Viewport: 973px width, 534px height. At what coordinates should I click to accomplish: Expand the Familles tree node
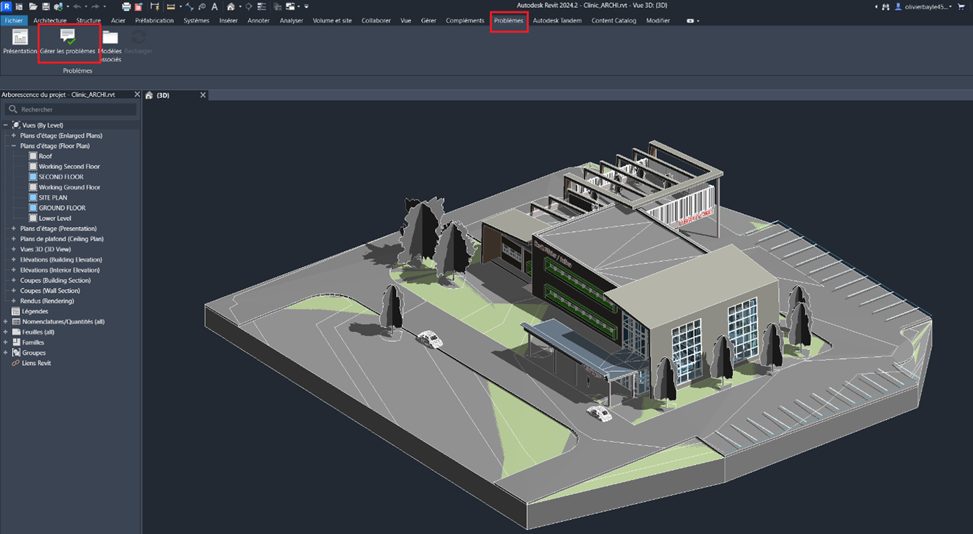tap(6, 342)
